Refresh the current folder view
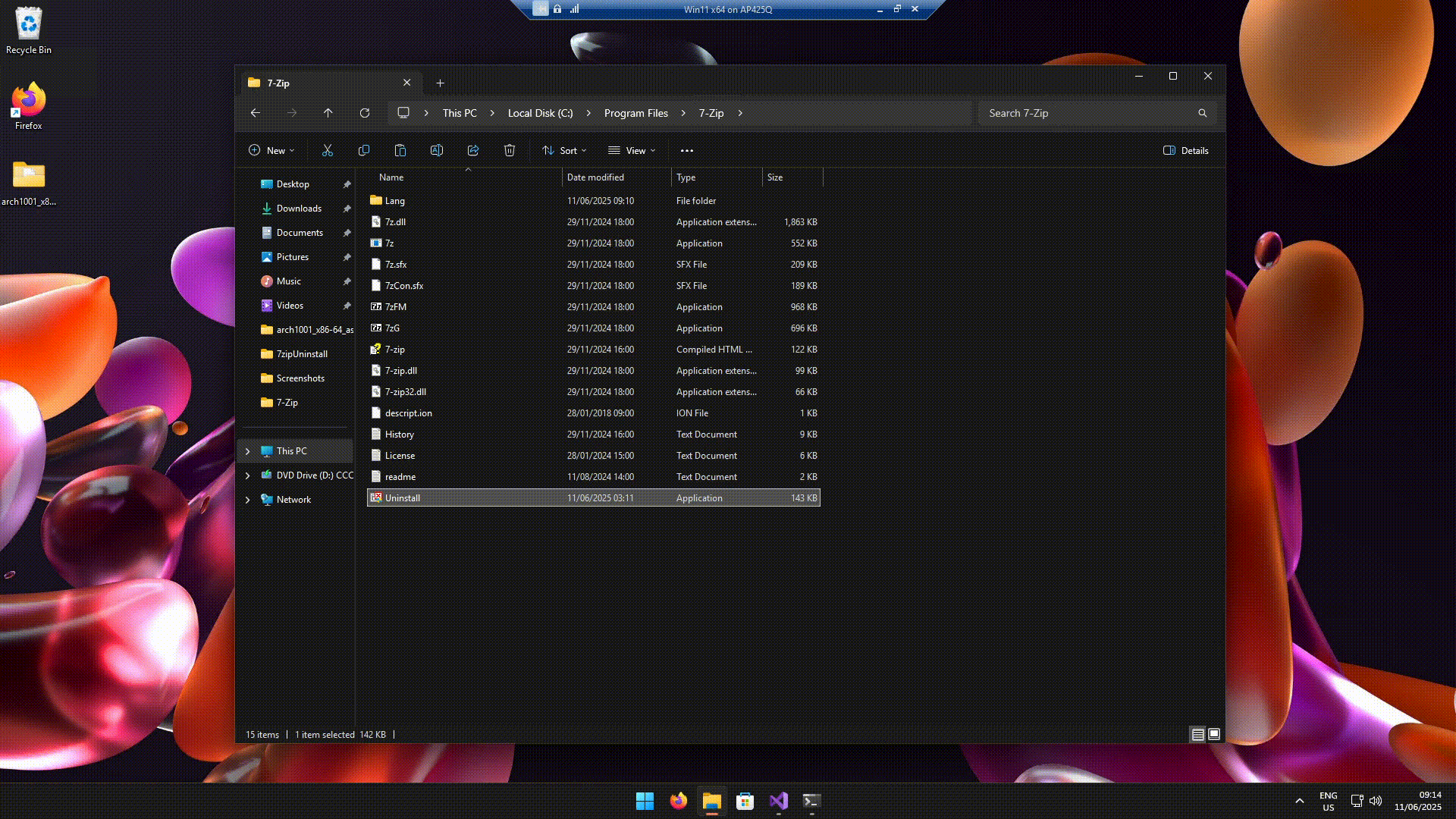This screenshot has height=819, width=1456. 365,113
